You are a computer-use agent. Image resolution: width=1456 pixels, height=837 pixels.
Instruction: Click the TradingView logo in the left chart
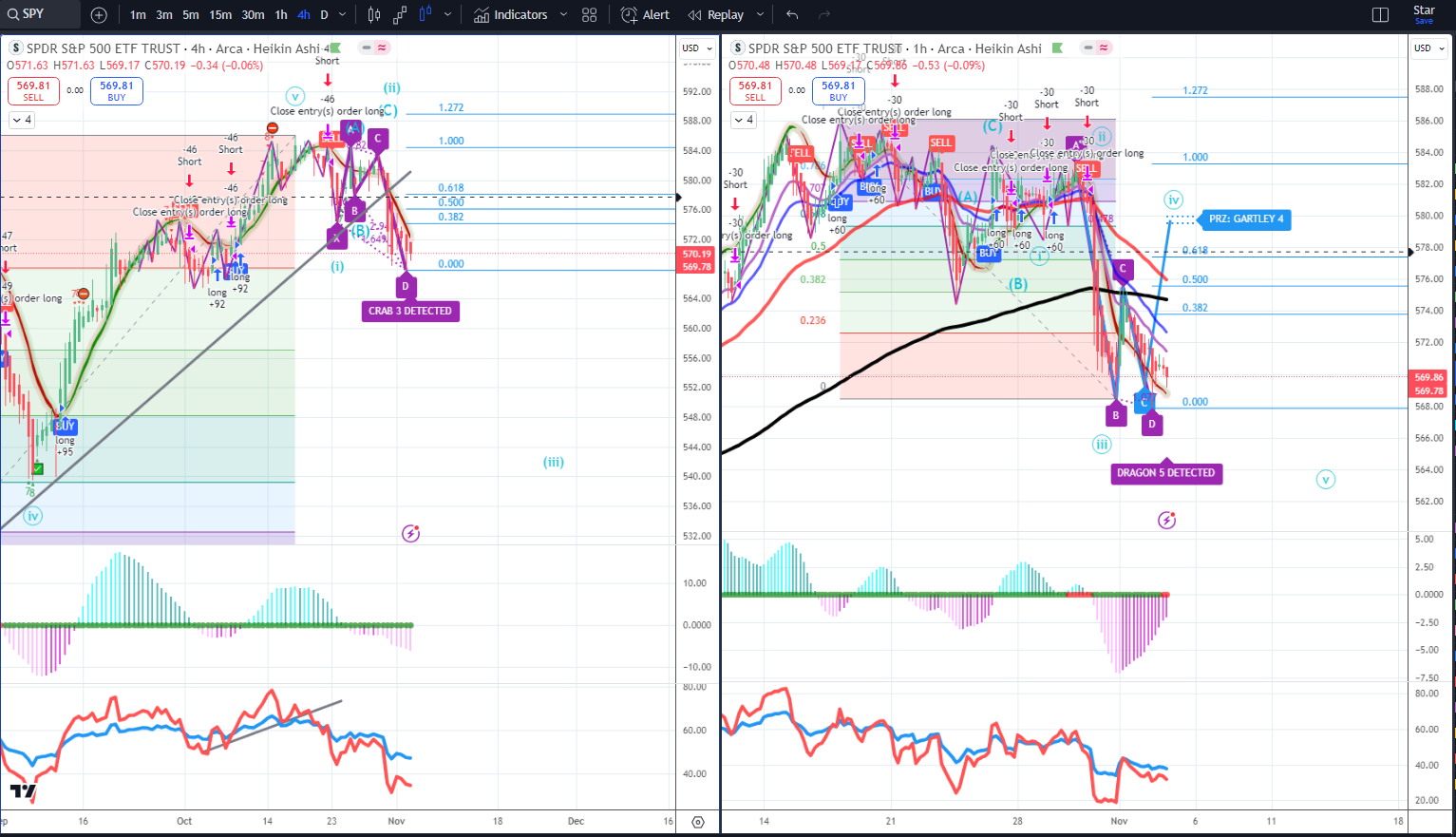click(x=23, y=790)
